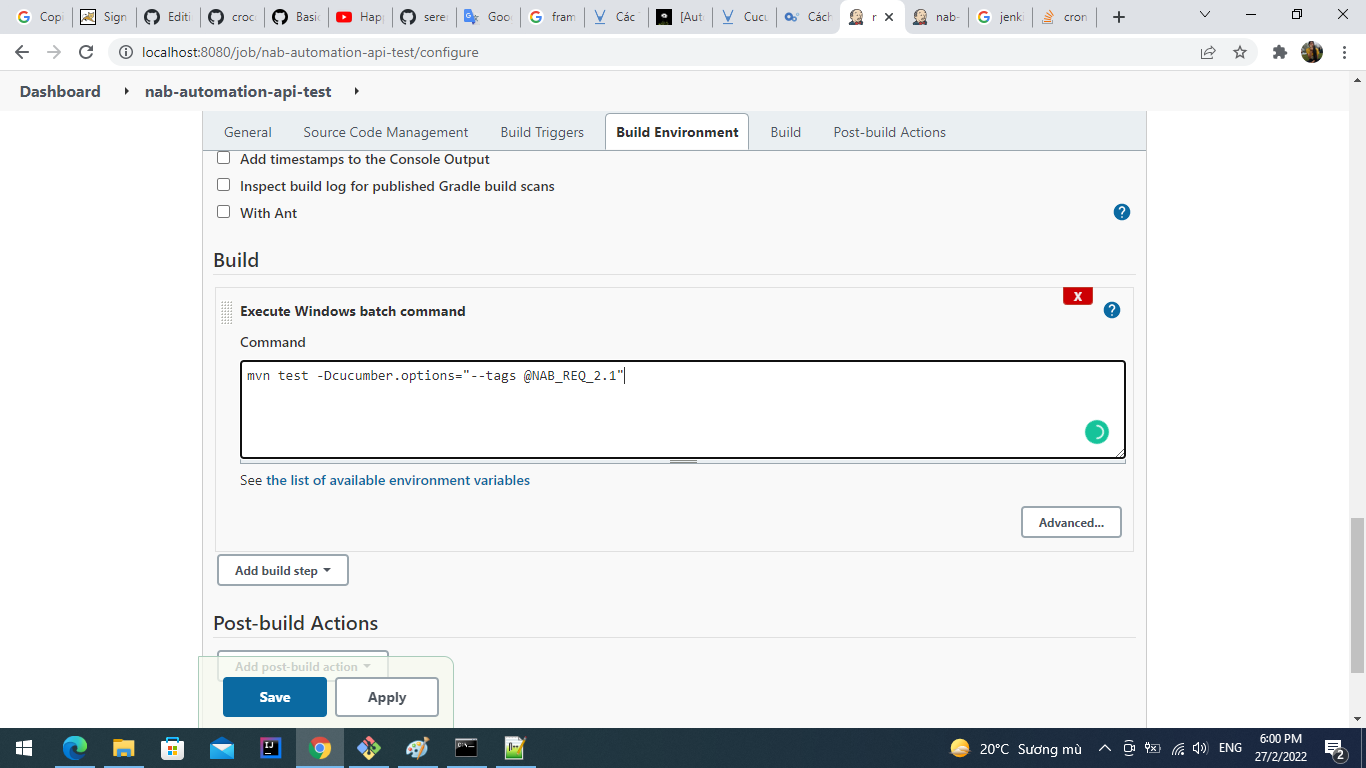This screenshot has width=1366, height=768.
Task: Check Inspect build log for Gradle build scans
Action: (x=224, y=185)
